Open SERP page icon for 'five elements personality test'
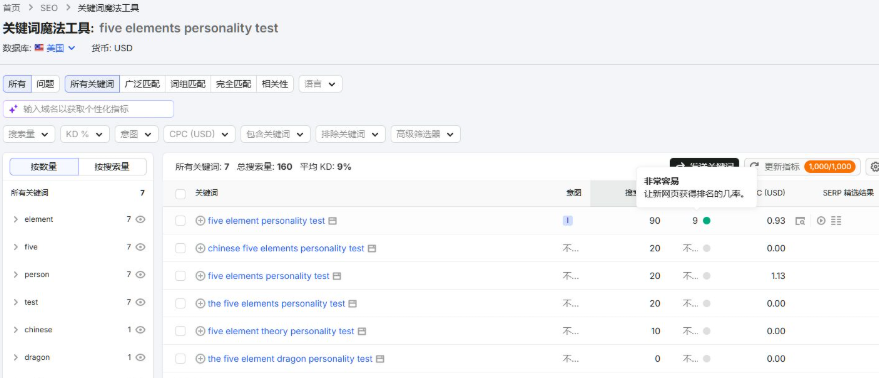This screenshot has width=879, height=378. (337, 276)
